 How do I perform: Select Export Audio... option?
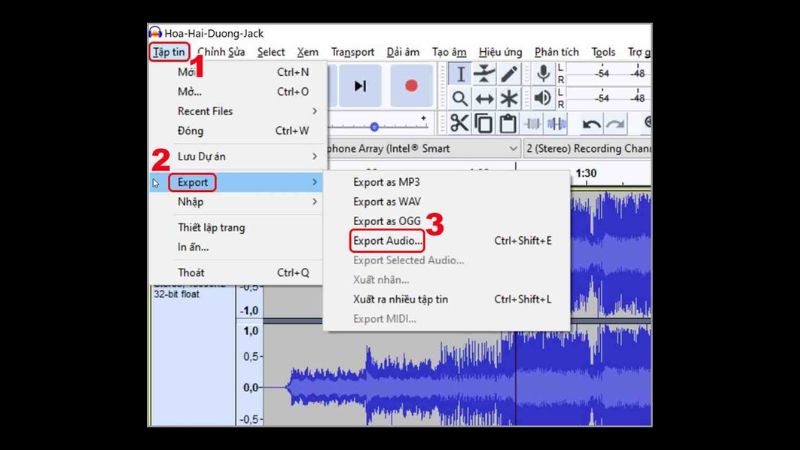point(447,240)
